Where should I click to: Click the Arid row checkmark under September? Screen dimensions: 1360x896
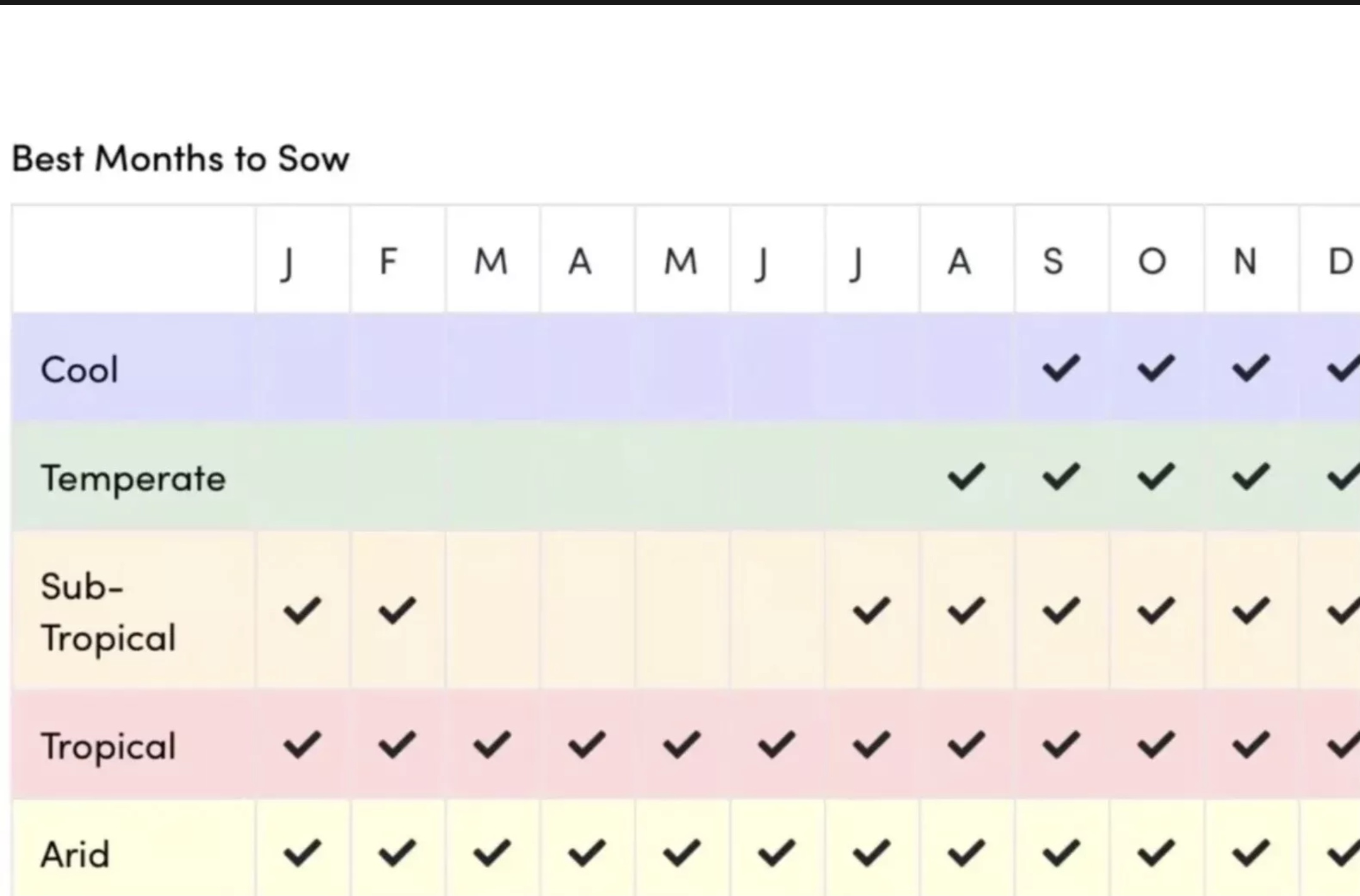(1061, 853)
